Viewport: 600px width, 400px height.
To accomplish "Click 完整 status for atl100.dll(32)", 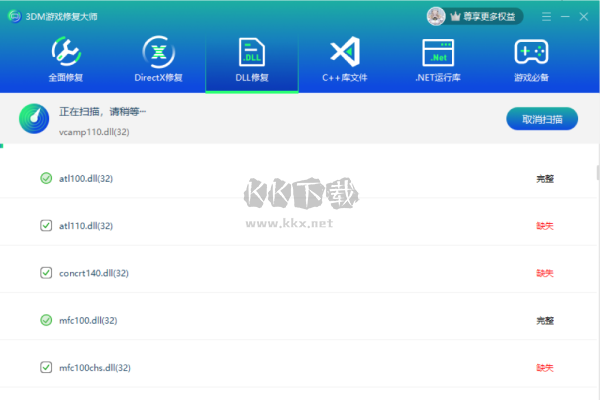I will [545, 179].
